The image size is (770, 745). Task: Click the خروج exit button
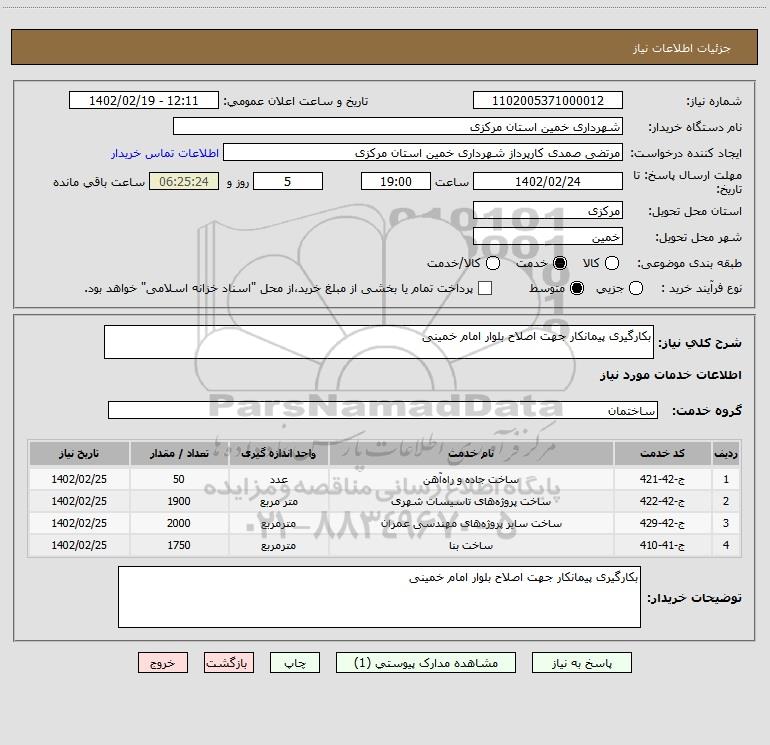pos(163,663)
